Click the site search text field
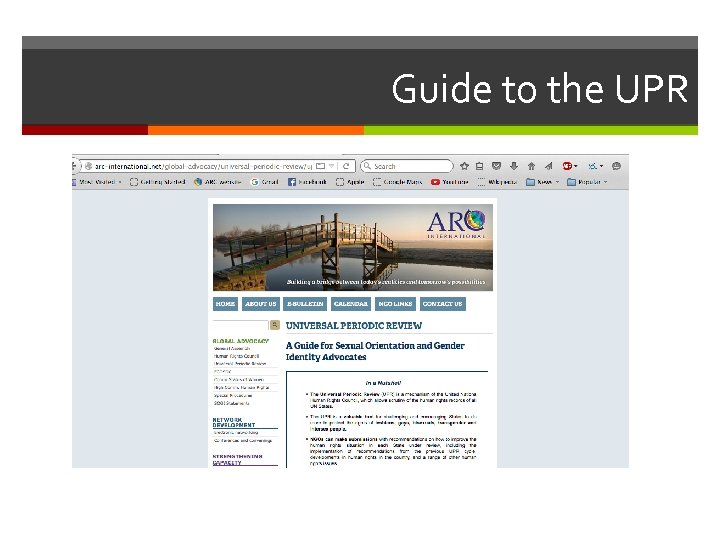Screen dimensions: 720x540 (x=240, y=325)
